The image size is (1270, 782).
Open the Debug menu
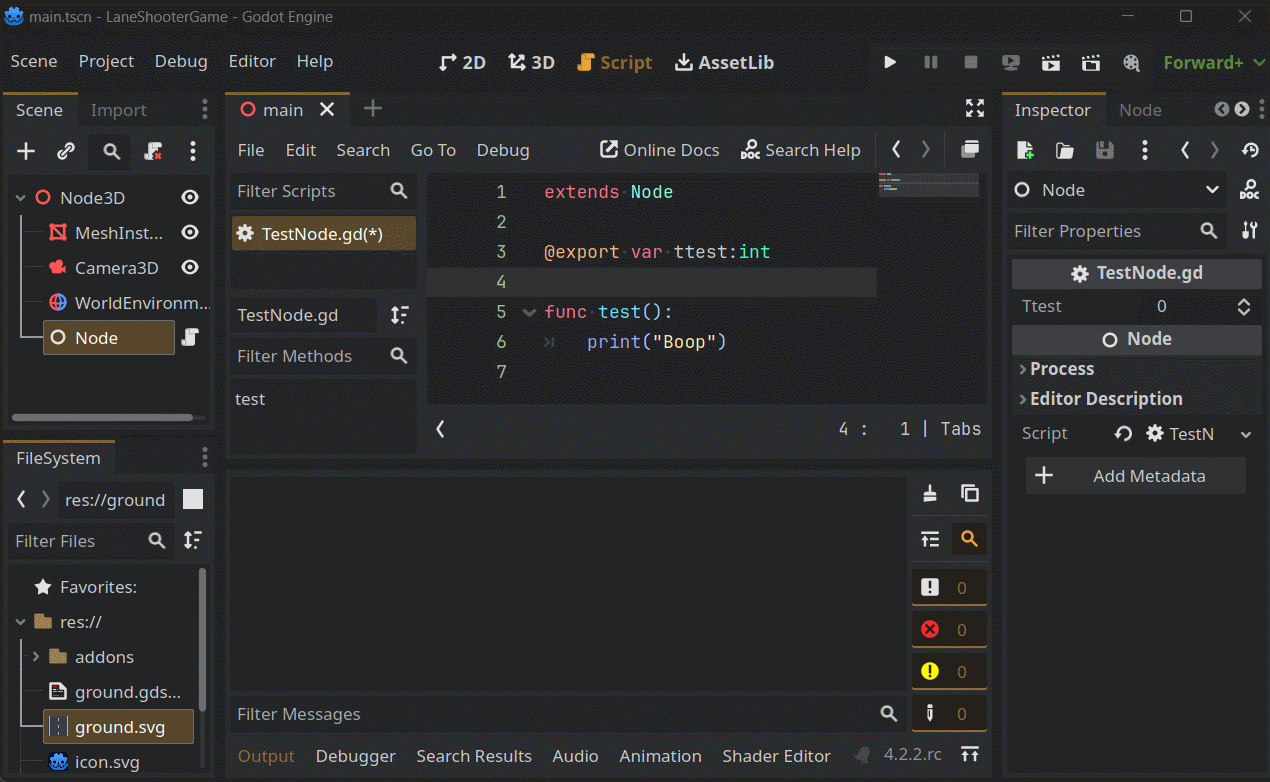coord(181,62)
